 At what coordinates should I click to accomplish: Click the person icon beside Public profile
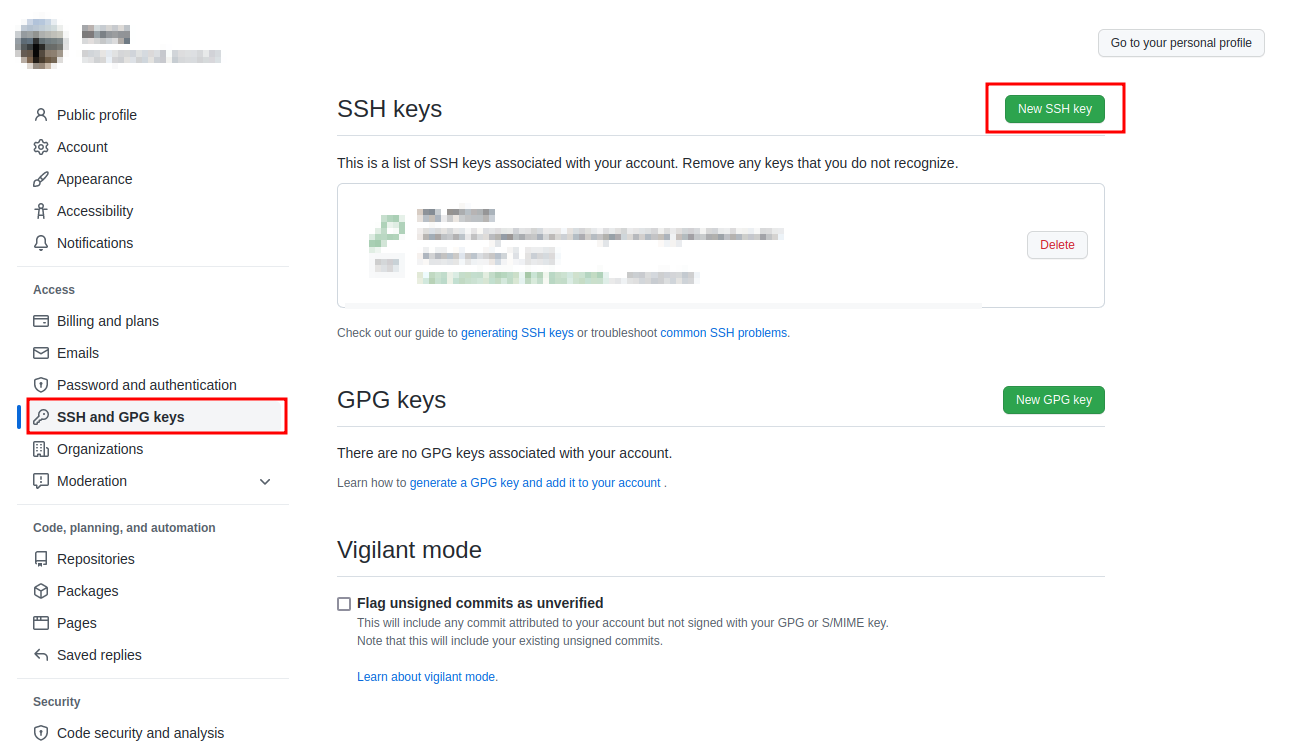[x=41, y=115]
